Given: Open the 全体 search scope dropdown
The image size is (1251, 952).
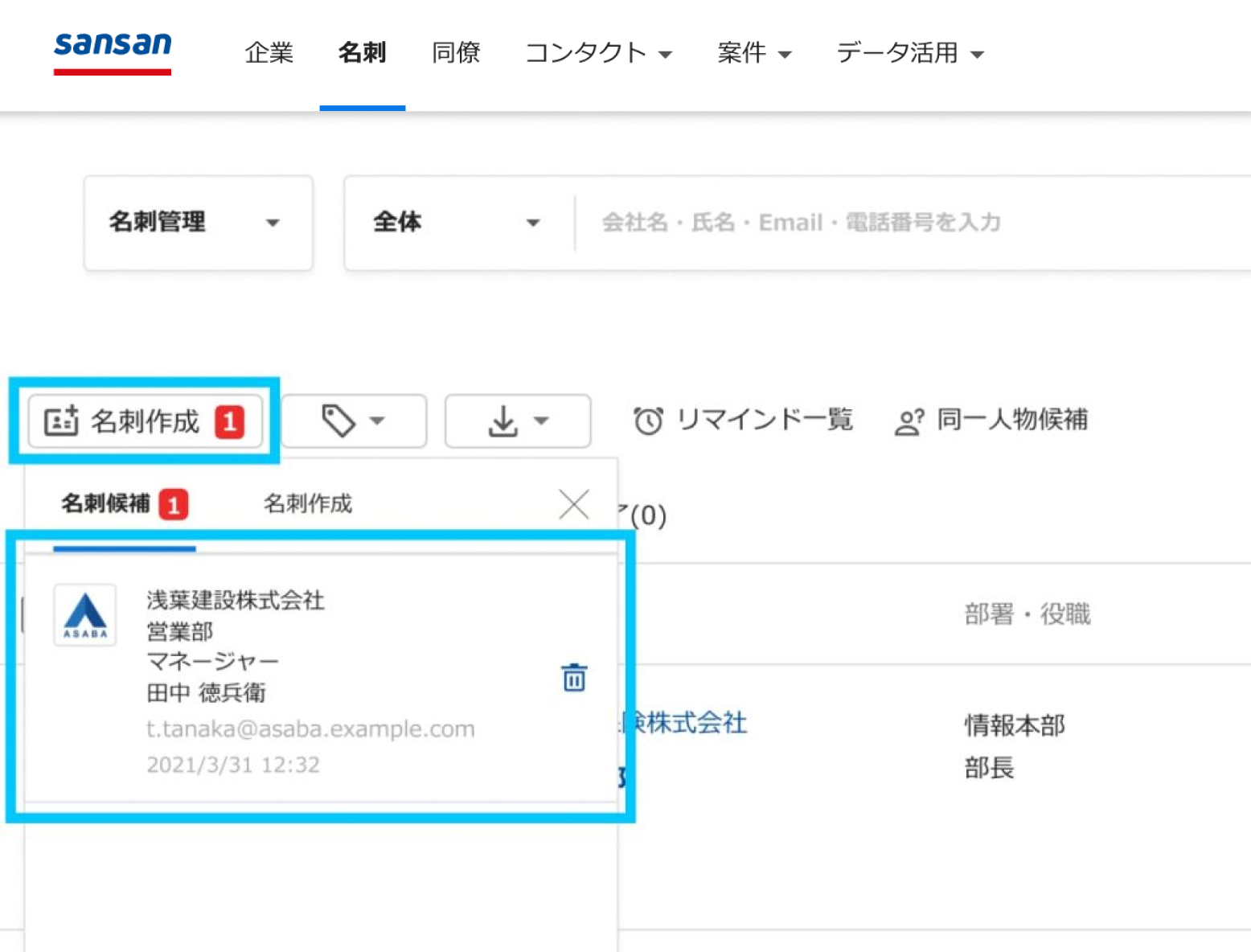Looking at the screenshot, I should point(458,223).
